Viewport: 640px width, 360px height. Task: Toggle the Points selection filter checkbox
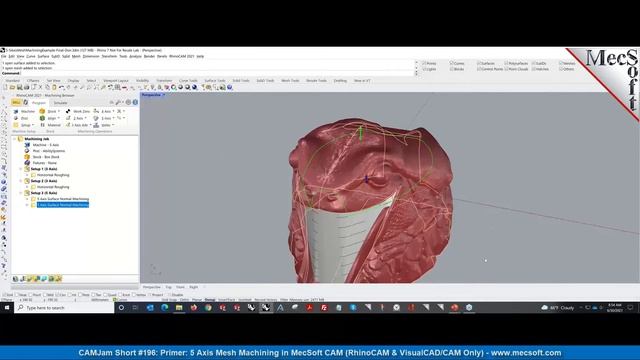tap(424, 63)
